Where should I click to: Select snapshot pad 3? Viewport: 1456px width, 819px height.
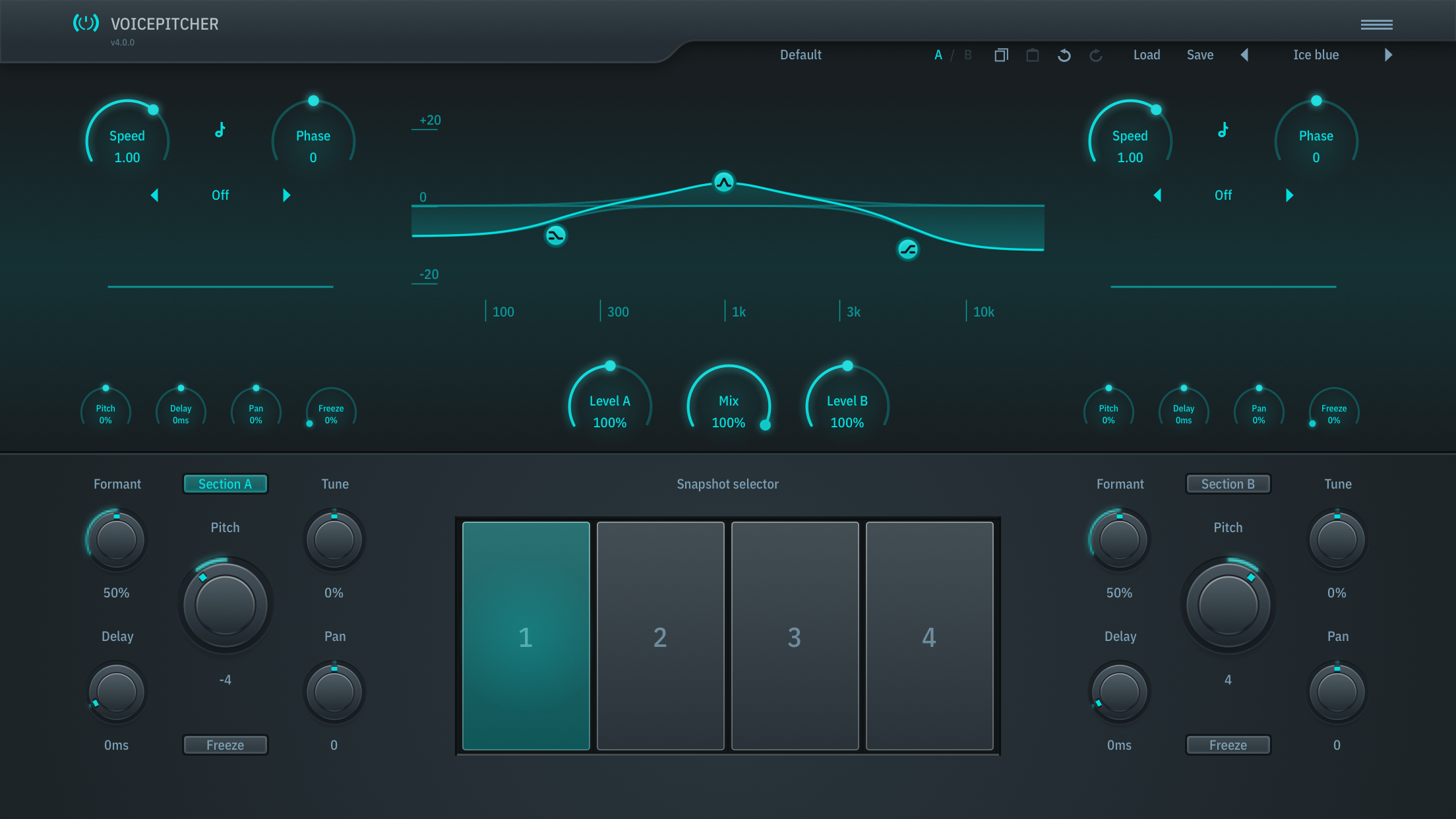795,636
